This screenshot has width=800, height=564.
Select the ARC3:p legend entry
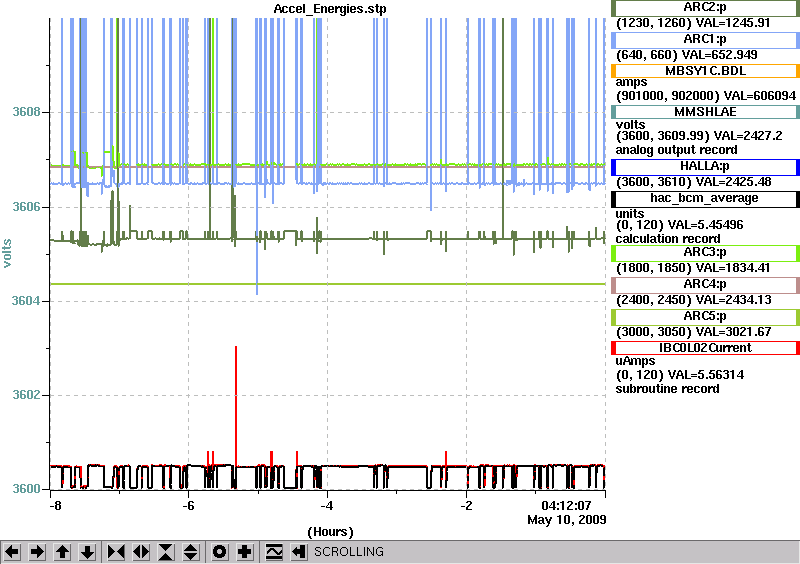tap(705, 253)
